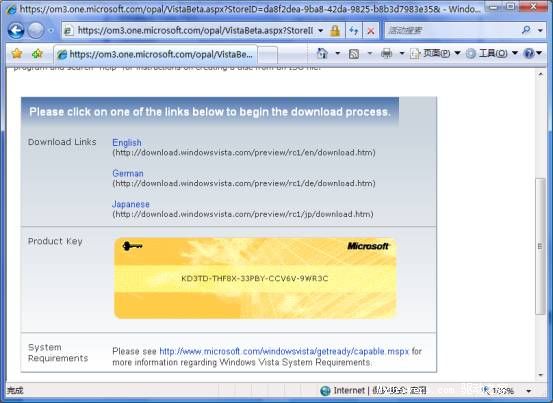553x403 pixels.
Task: Open the Print options dropdown arrow
Action: [x=402, y=54]
